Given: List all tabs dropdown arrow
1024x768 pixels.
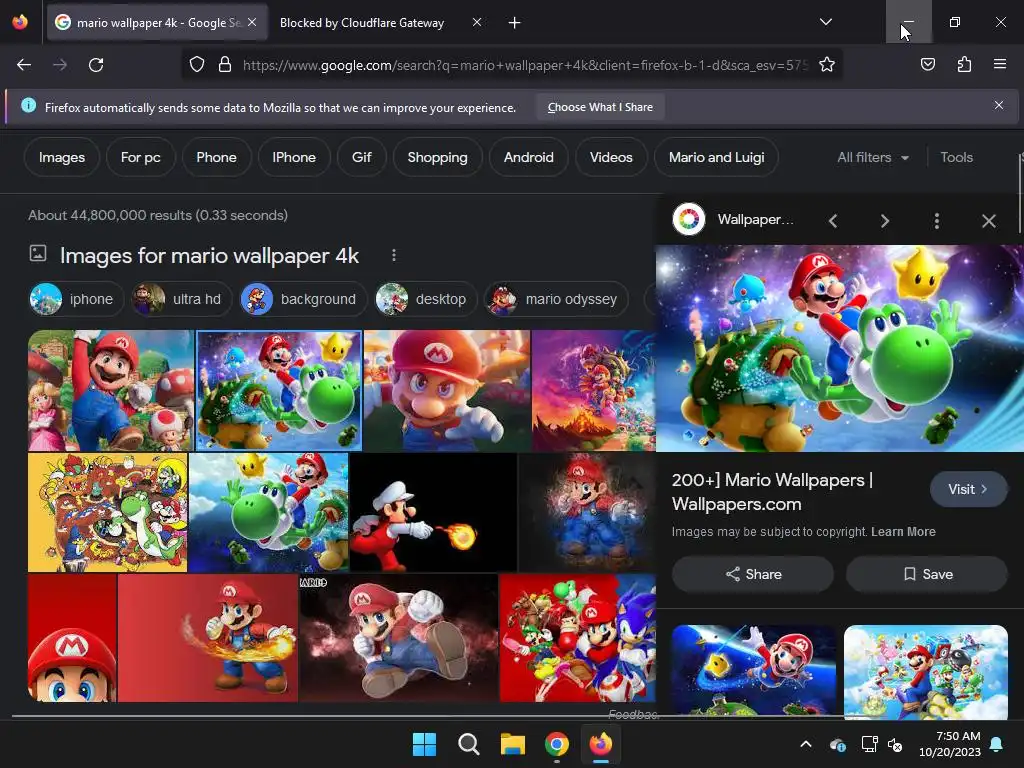Looking at the screenshot, I should coord(825,22).
